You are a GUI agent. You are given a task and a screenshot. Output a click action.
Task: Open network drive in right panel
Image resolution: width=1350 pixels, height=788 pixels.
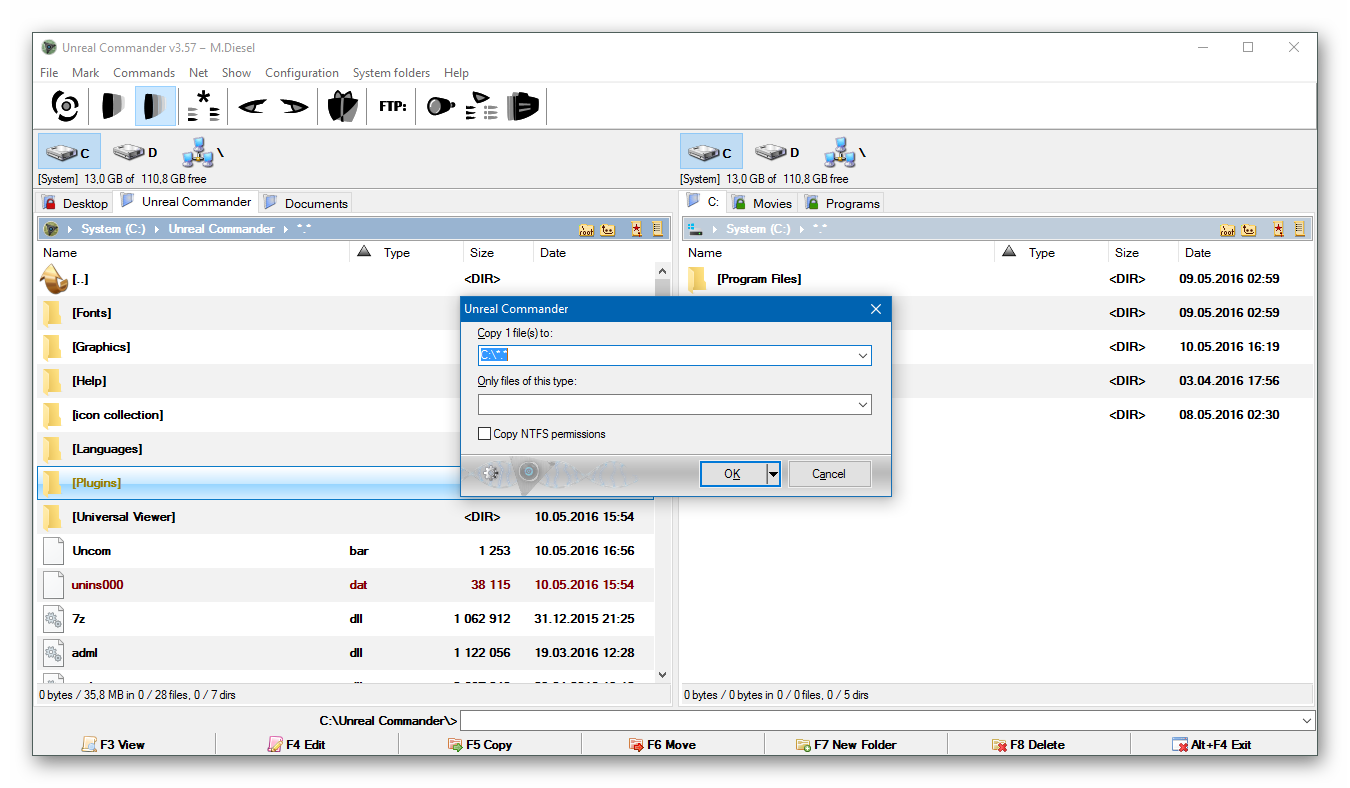[x=845, y=152]
